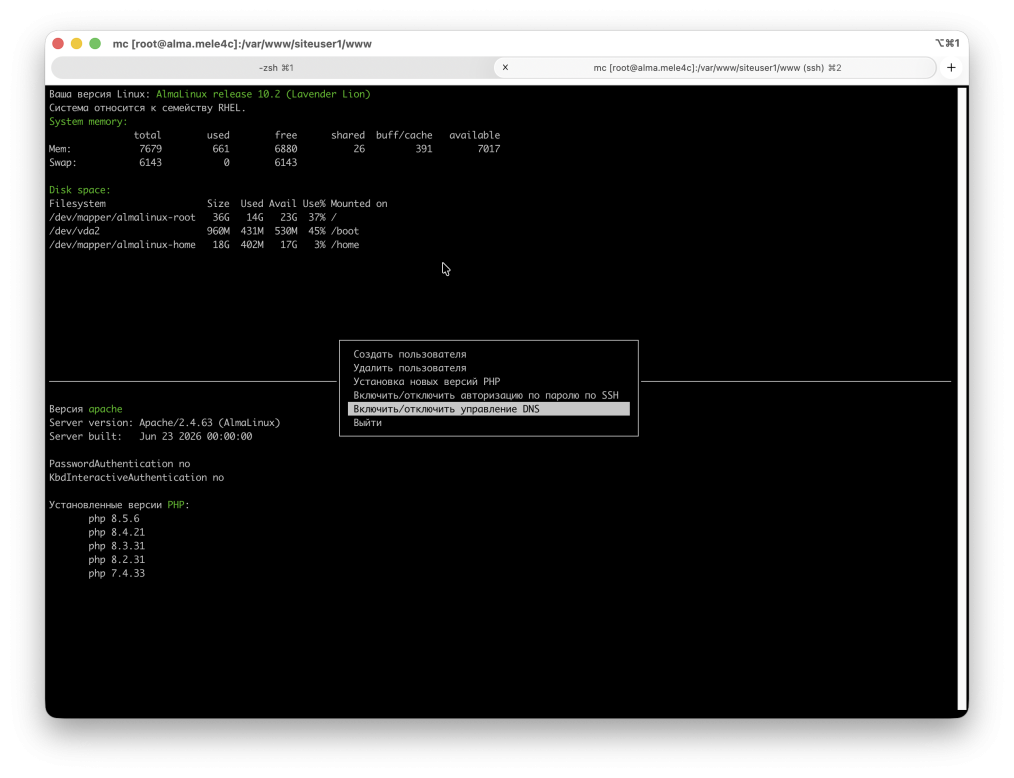Click '/dev/mapper/almalinux-root' filesystem row
The image size is (1014, 778).
[x=193, y=217]
